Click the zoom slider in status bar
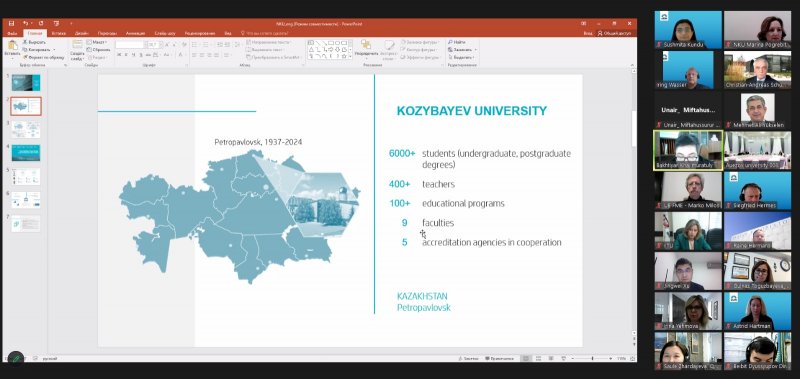 coord(593,359)
